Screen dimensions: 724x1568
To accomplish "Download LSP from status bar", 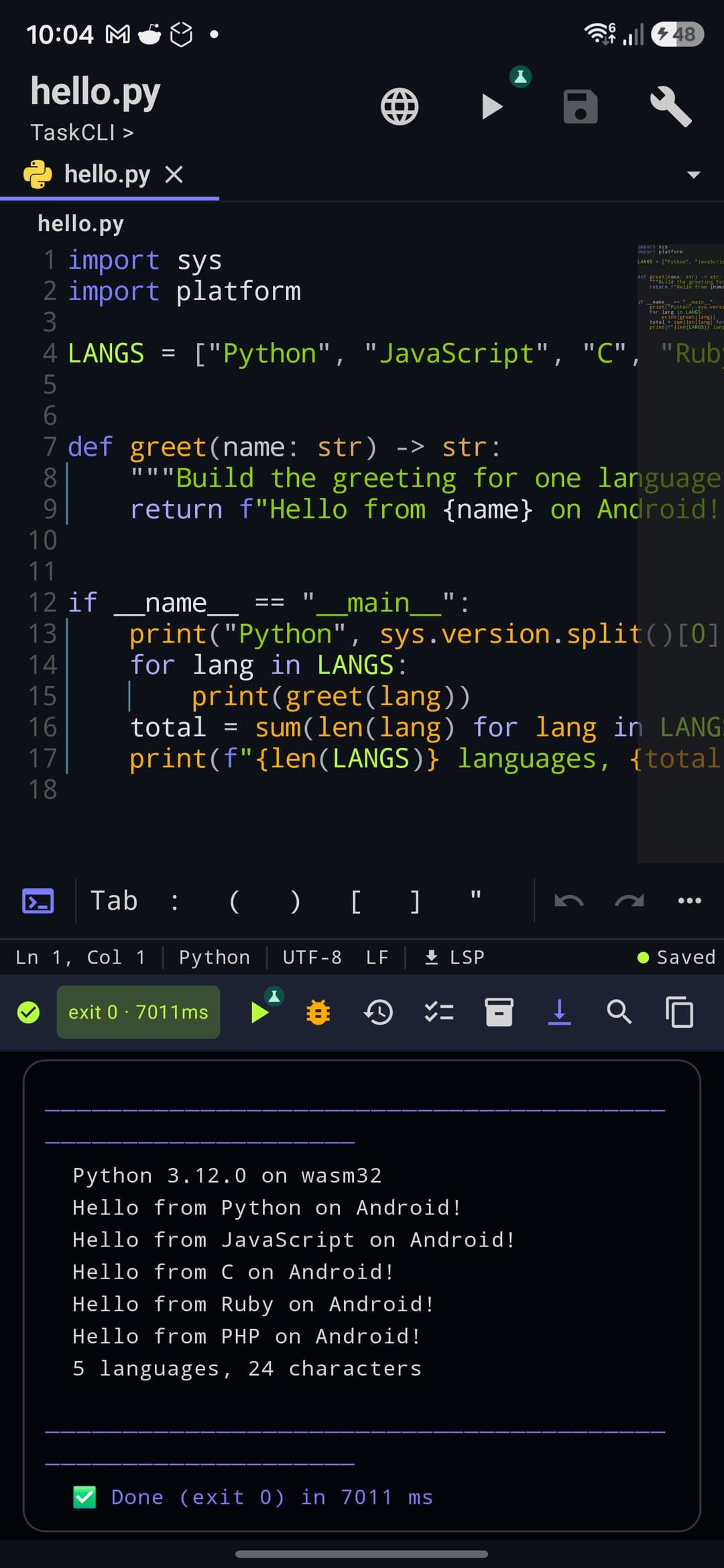I will point(455,958).
